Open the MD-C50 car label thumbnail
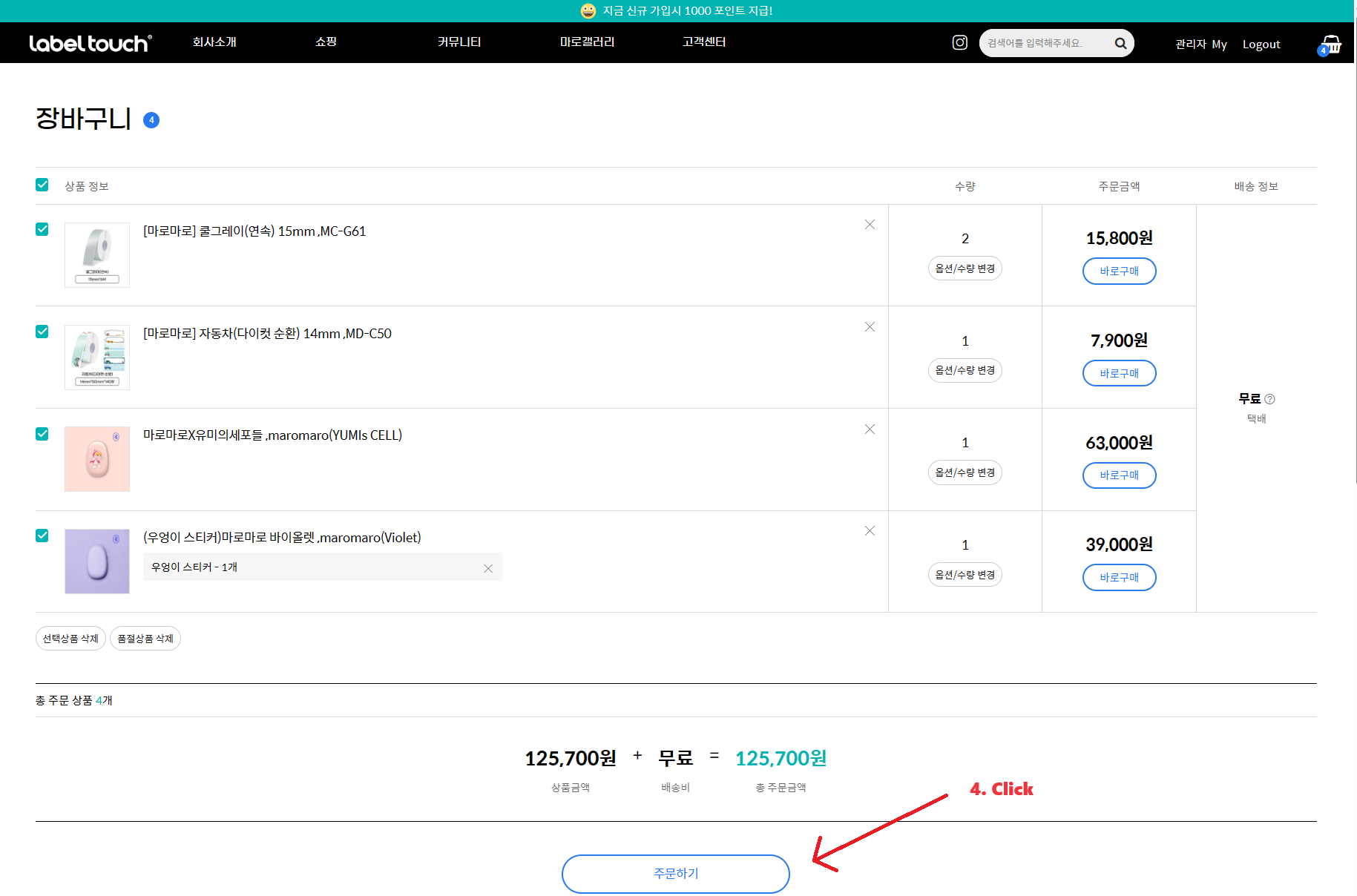1357x896 pixels. (97, 358)
